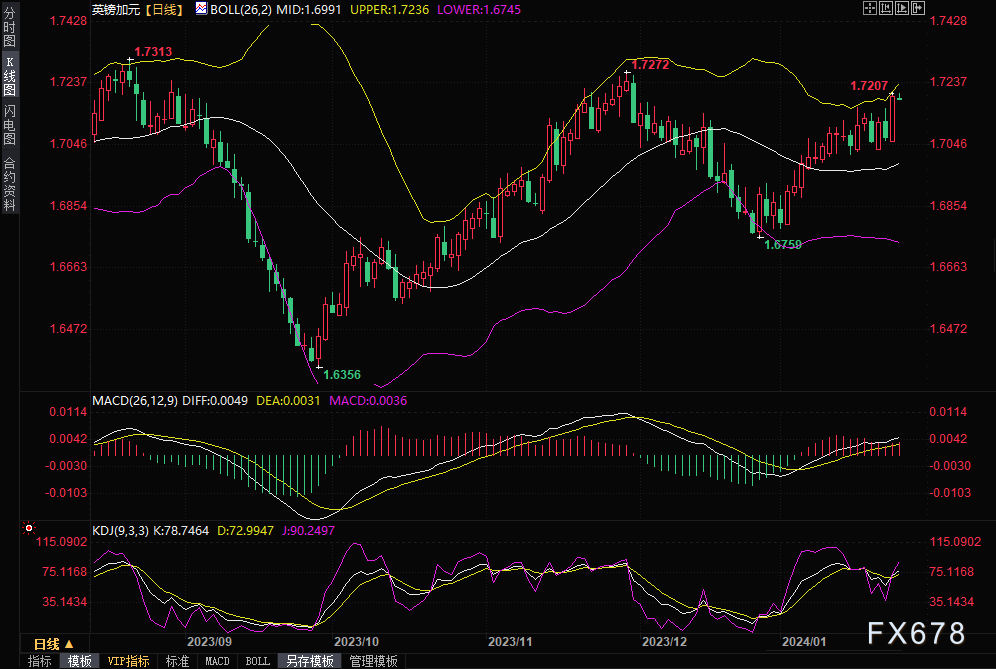Click the chart compress-left icon
The image size is (996, 669).
tap(885, 8)
